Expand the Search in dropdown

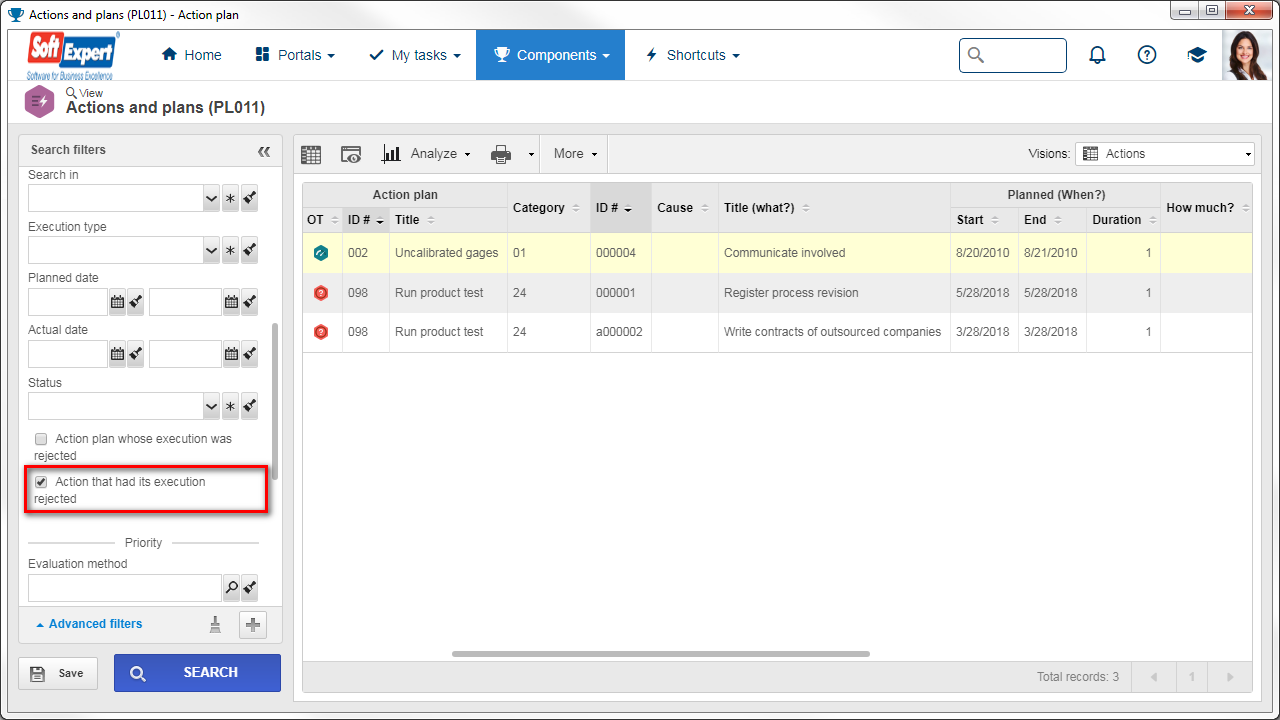pyautogui.click(x=211, y=198)
